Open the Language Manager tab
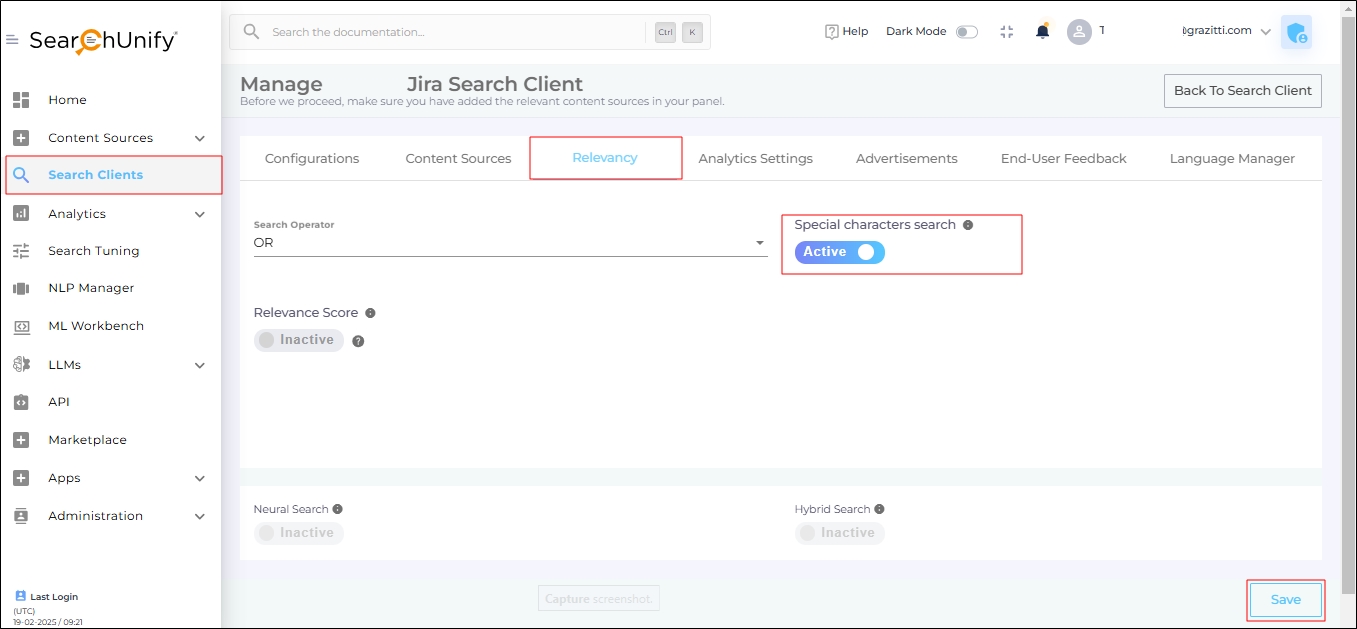Viewport: 1357px width, 629px height. (x=1231, y=158)
